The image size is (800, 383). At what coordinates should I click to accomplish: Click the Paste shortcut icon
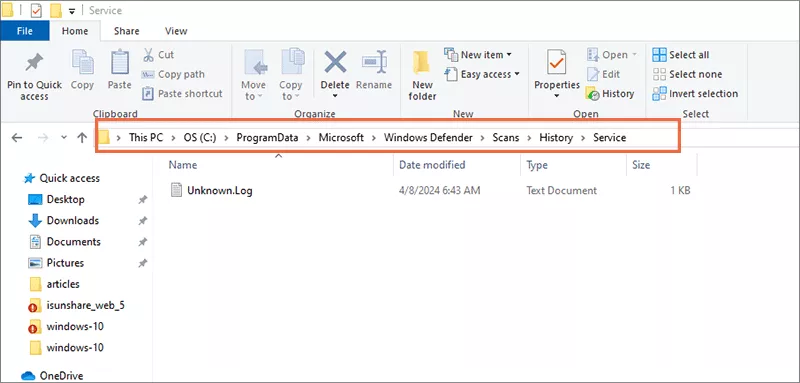tap(148, 94)
